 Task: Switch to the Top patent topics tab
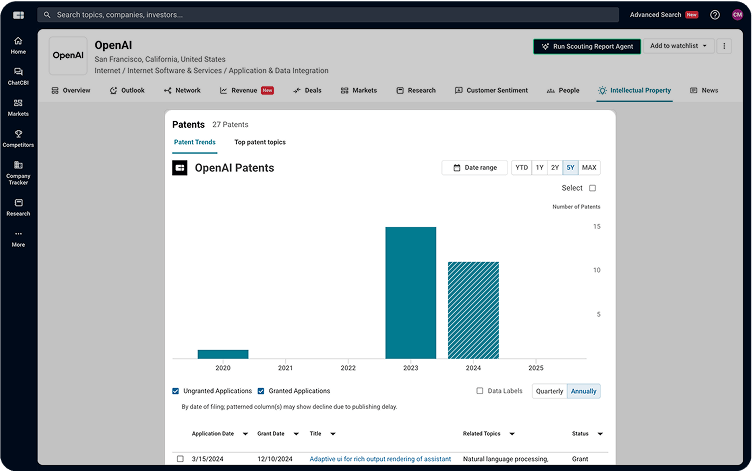pos(260,142)
